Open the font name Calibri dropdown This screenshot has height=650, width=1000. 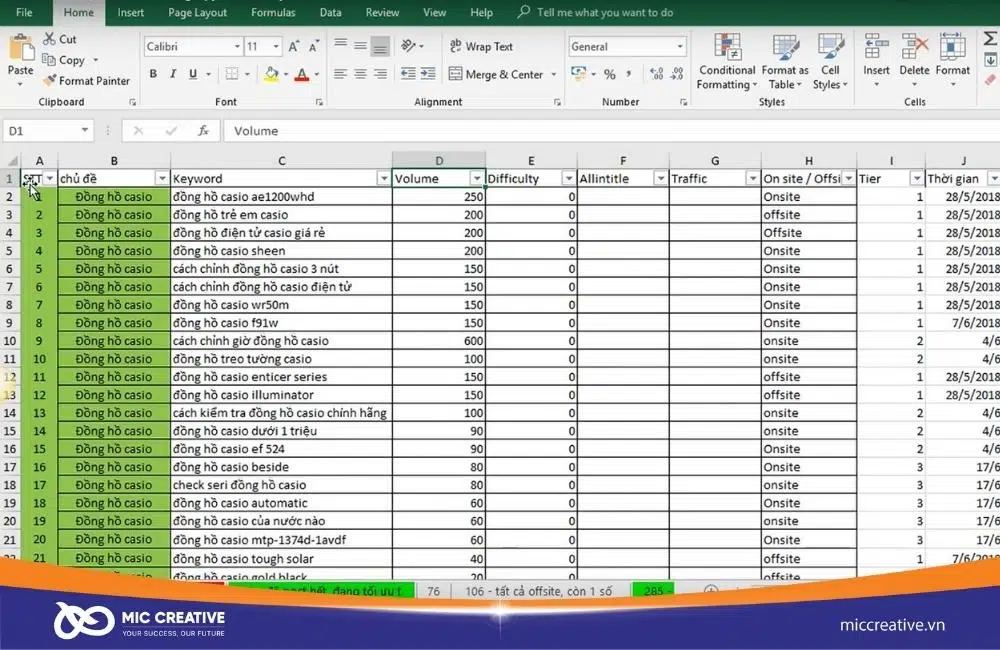point(237,47)
